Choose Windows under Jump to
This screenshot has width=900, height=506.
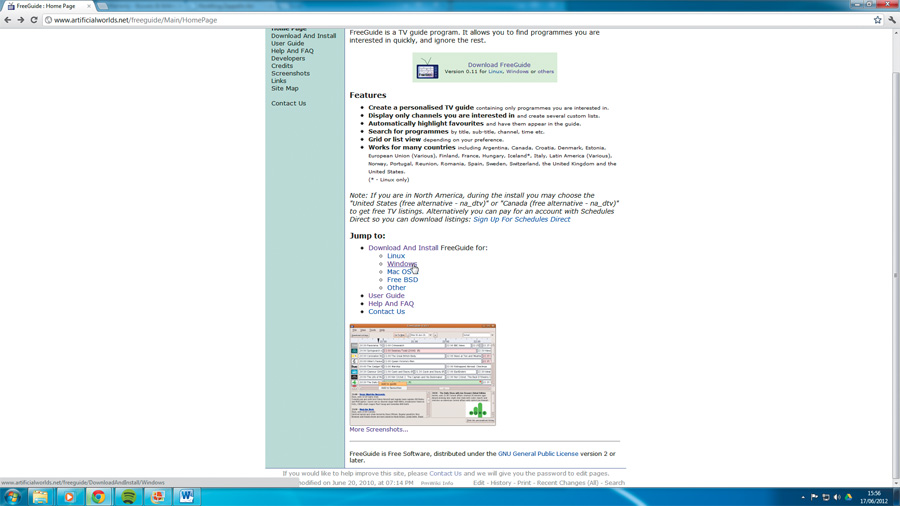[x=402, y=264]
